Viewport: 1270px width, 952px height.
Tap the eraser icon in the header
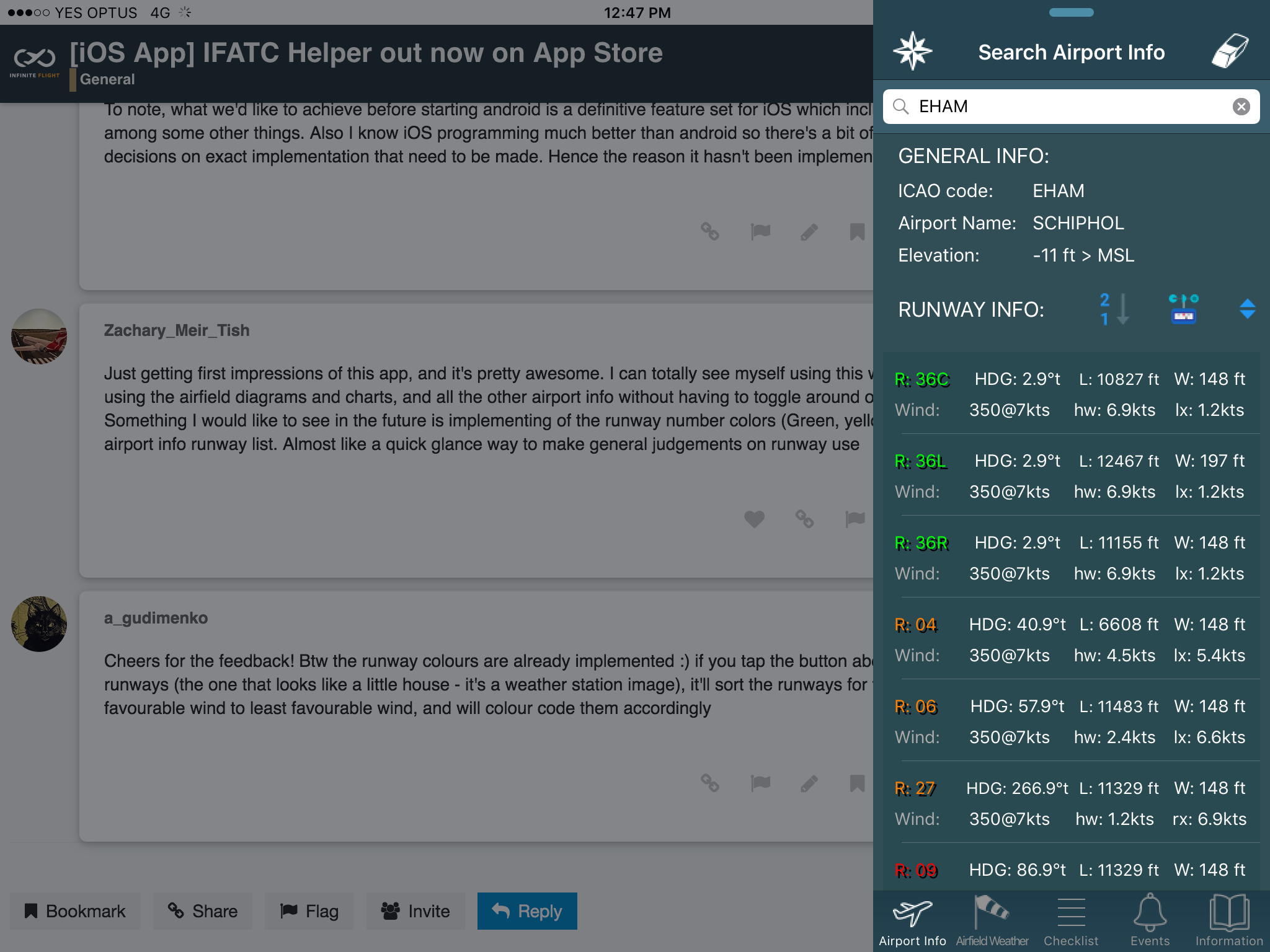click(1230, 51)
